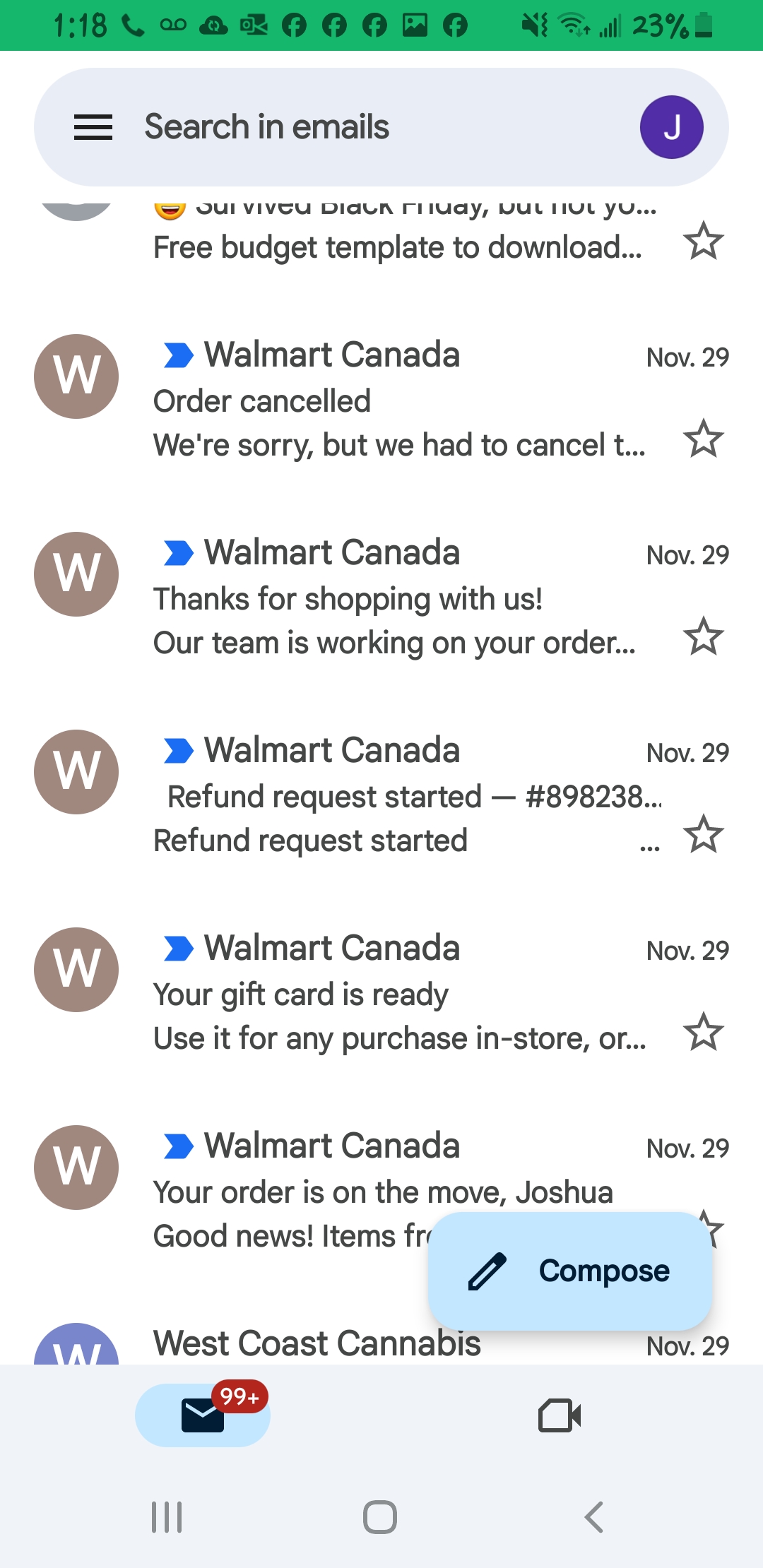The width and height of the screenshot is (763, 1568).
Task: Open the West Coast Cannabis email
Action: point(318,1343)
